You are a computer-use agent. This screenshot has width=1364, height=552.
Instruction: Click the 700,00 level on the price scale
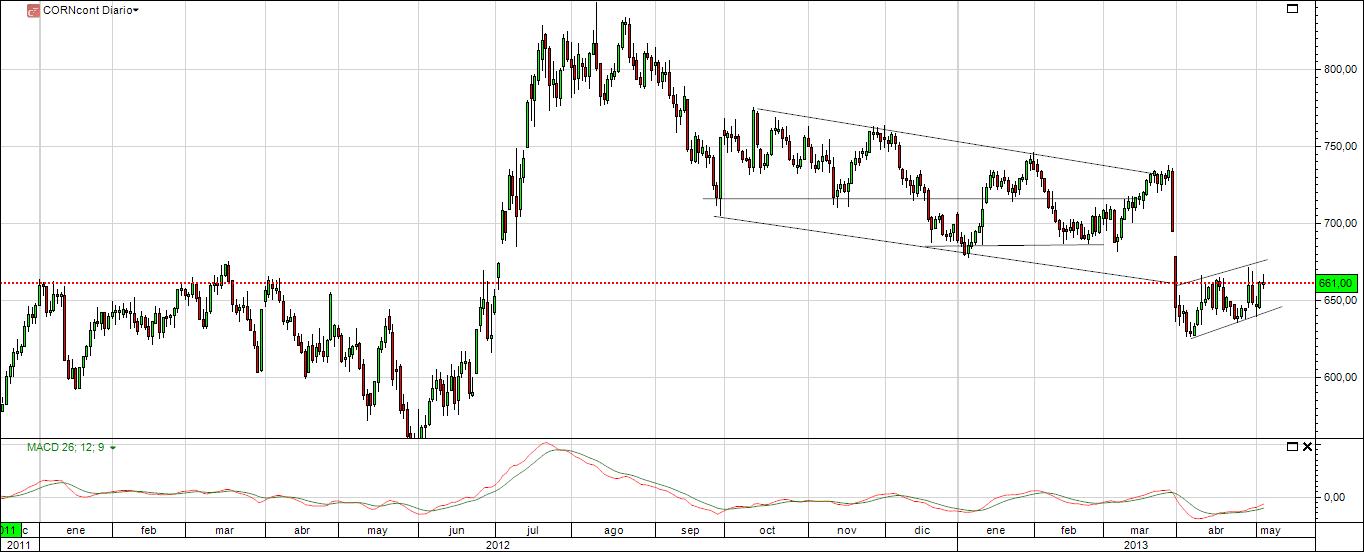click(x=1336, y=224)
